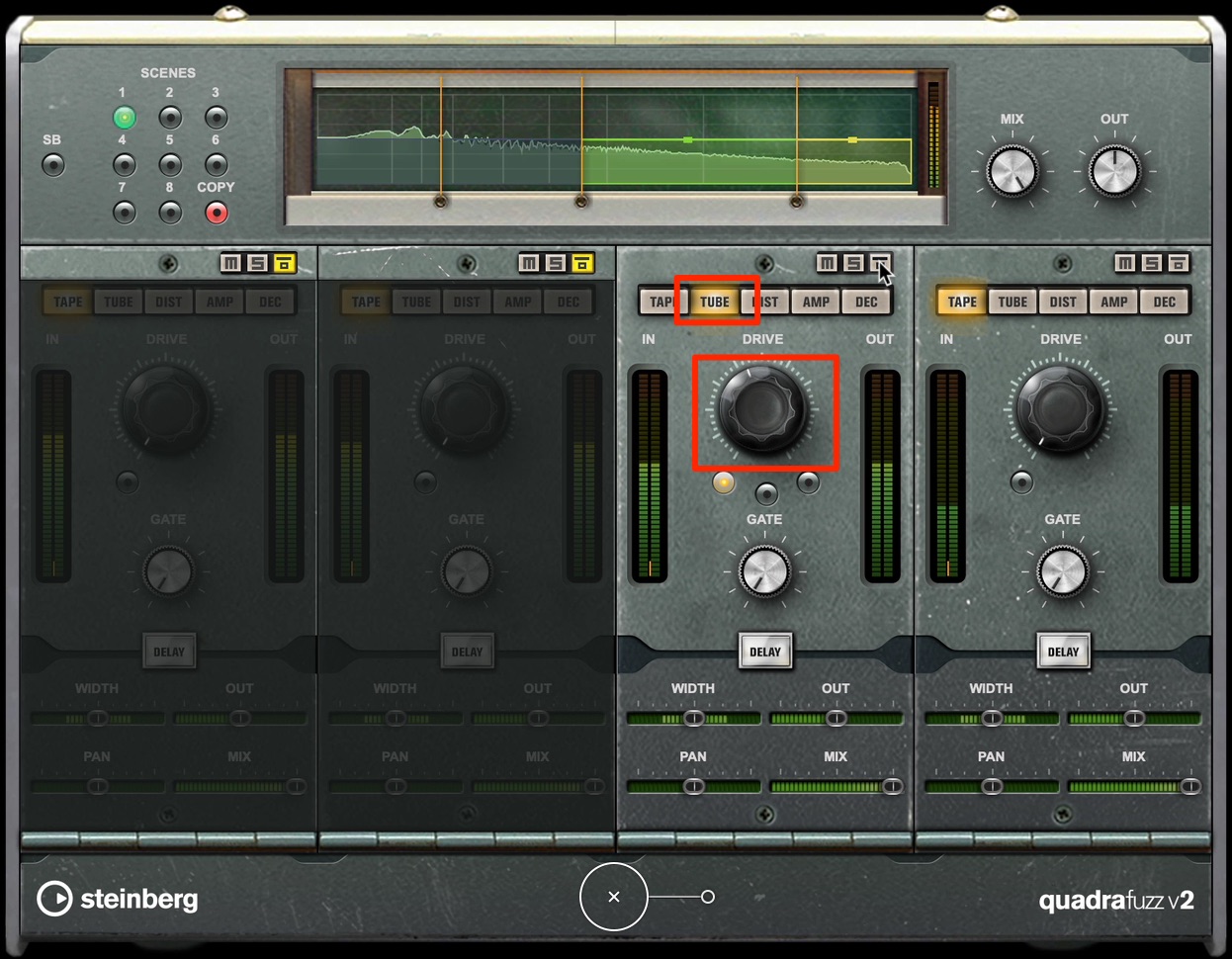Select scene 2

pos(170,118)
